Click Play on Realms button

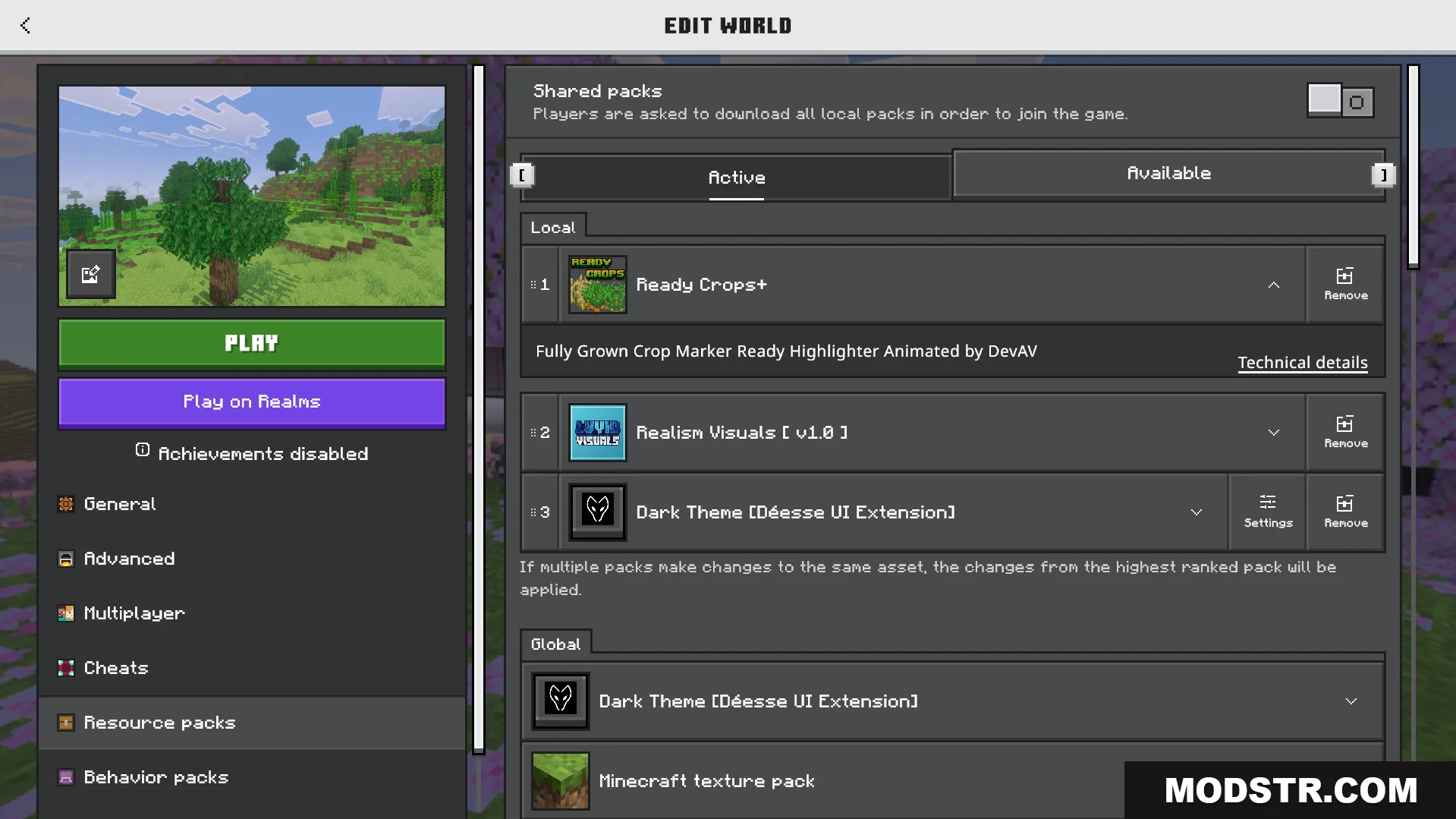(252, 402)
